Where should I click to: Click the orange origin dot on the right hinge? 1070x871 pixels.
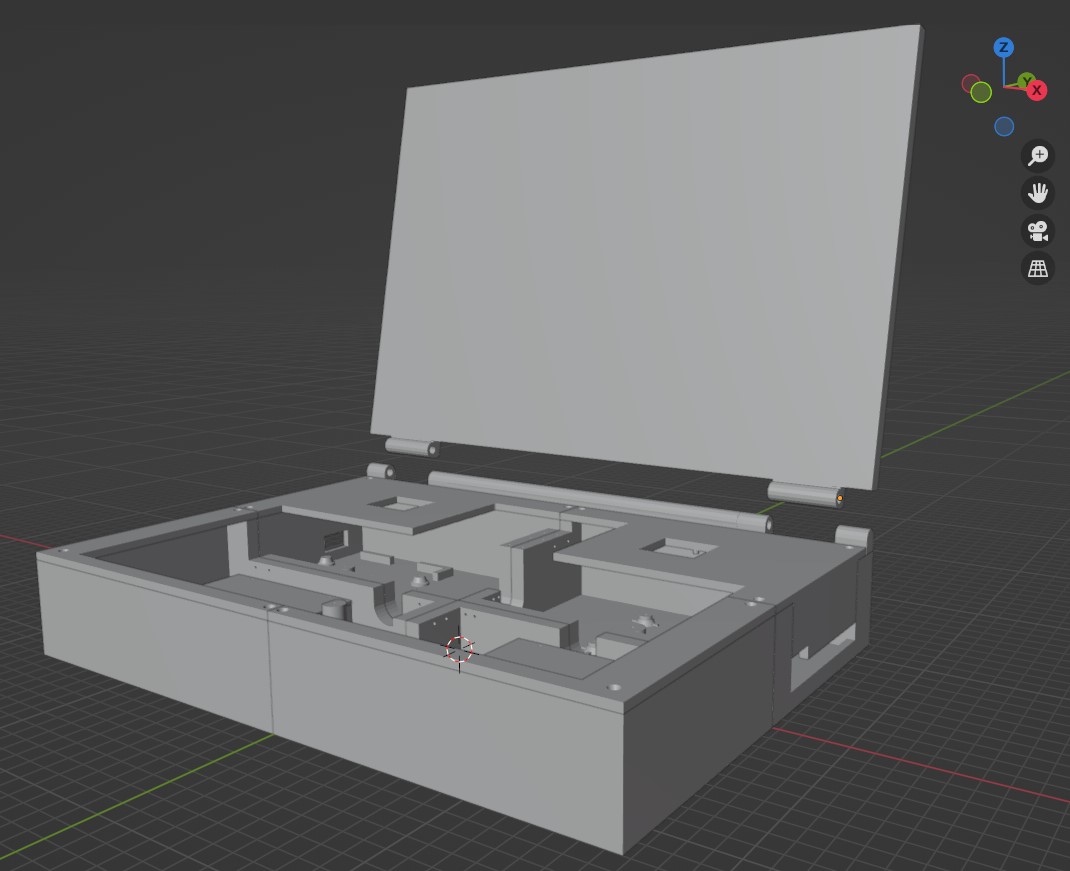point(839,498)
